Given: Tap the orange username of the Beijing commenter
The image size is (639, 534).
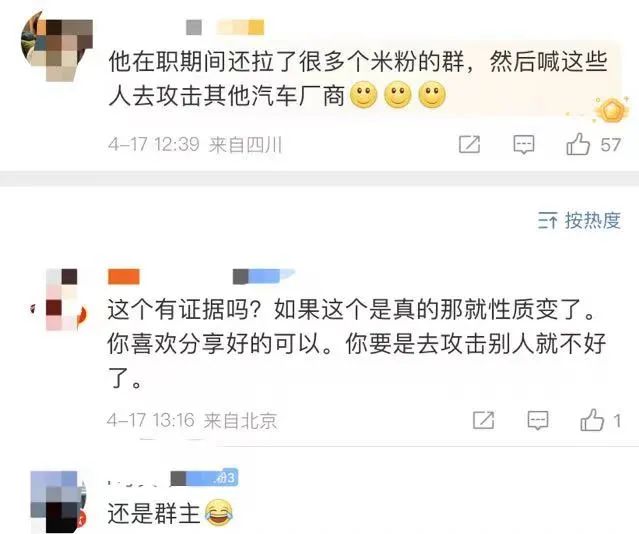Looking at the screenshot, I should pyautogui.click(x=124, y=277).
